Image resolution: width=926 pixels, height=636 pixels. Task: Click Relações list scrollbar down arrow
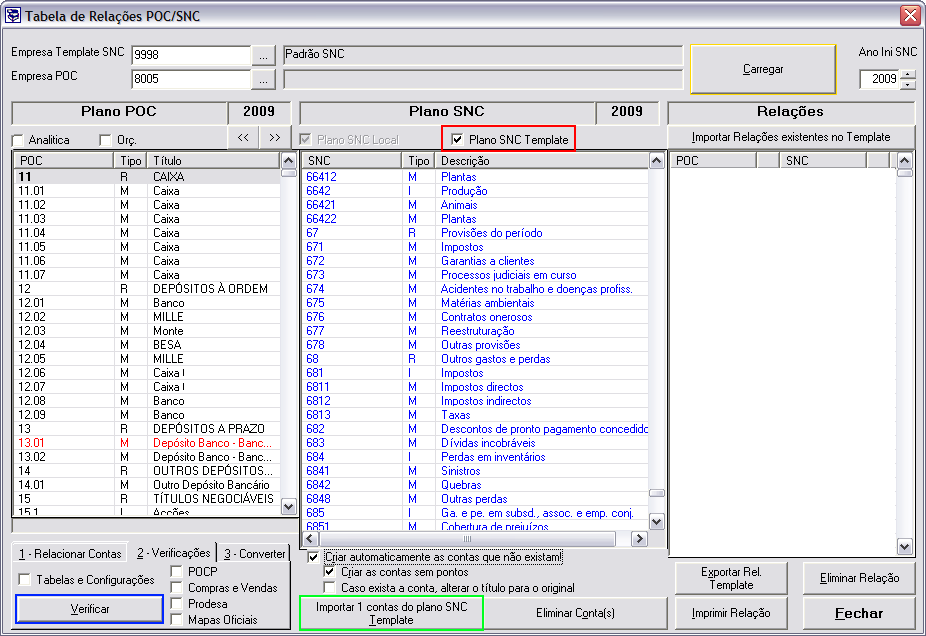pyautogui.click(x=905, y=547)
